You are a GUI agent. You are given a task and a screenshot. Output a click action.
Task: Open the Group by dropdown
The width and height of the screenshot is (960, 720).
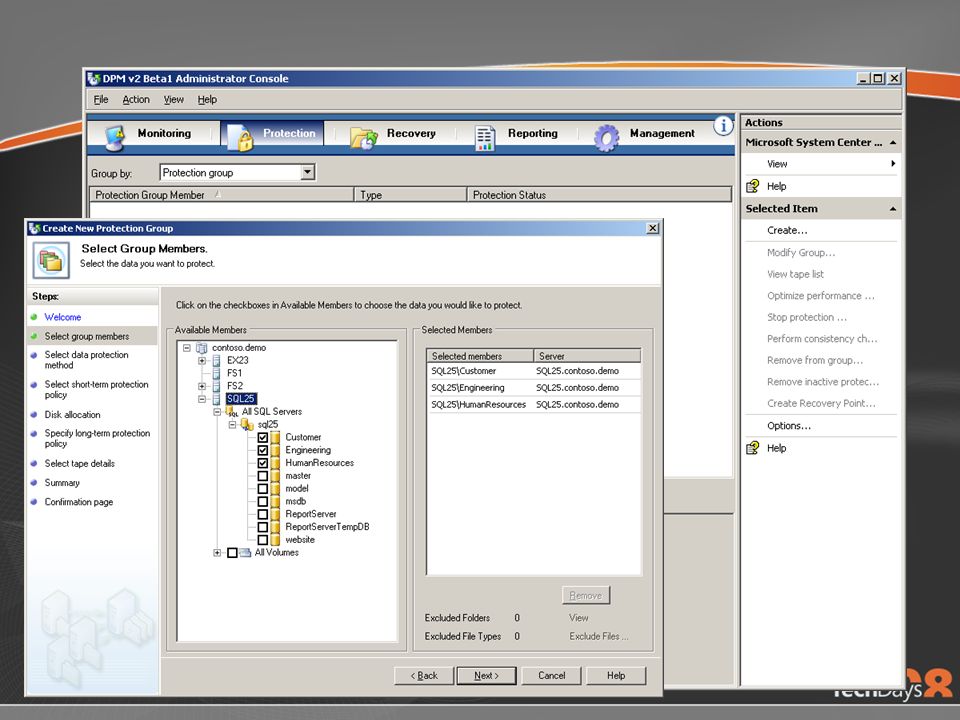(308, 173)
